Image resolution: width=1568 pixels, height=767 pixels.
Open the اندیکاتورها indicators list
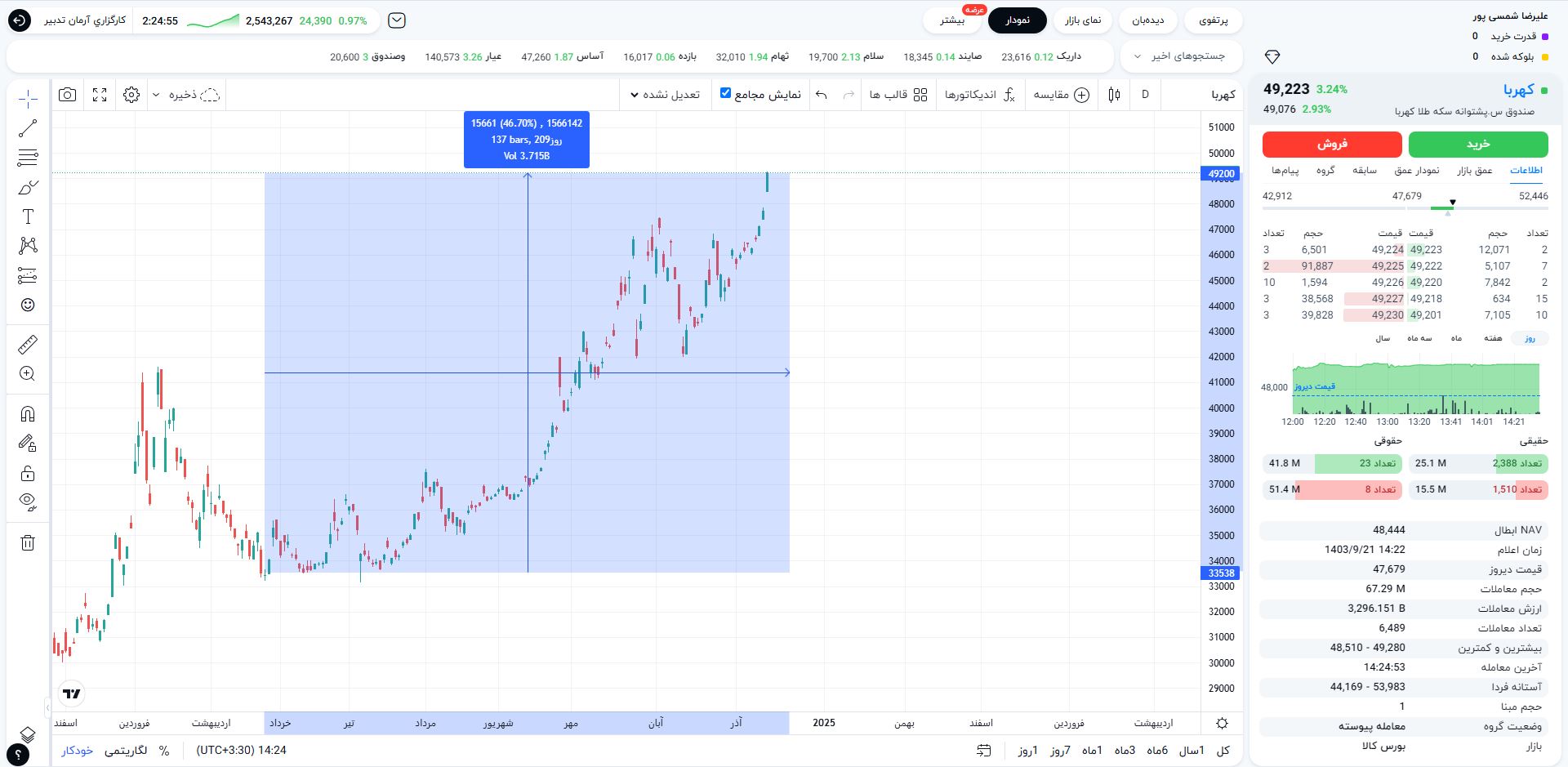[979, 95]
